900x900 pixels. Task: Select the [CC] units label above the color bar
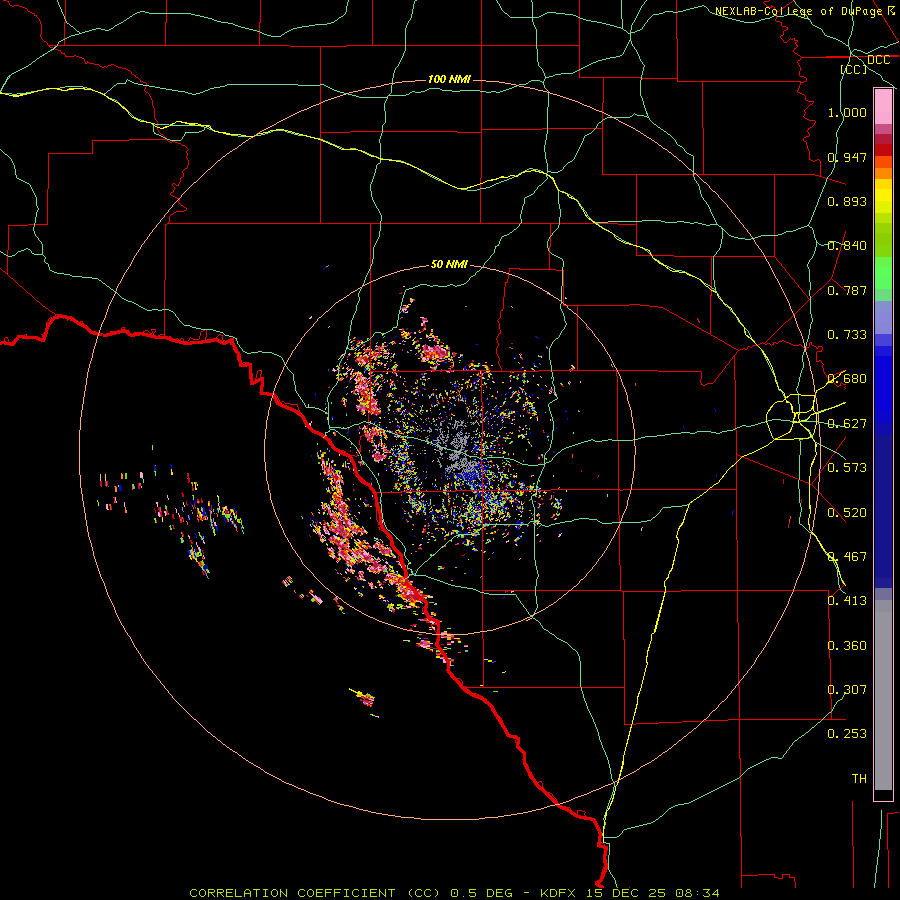pos(854,69)
